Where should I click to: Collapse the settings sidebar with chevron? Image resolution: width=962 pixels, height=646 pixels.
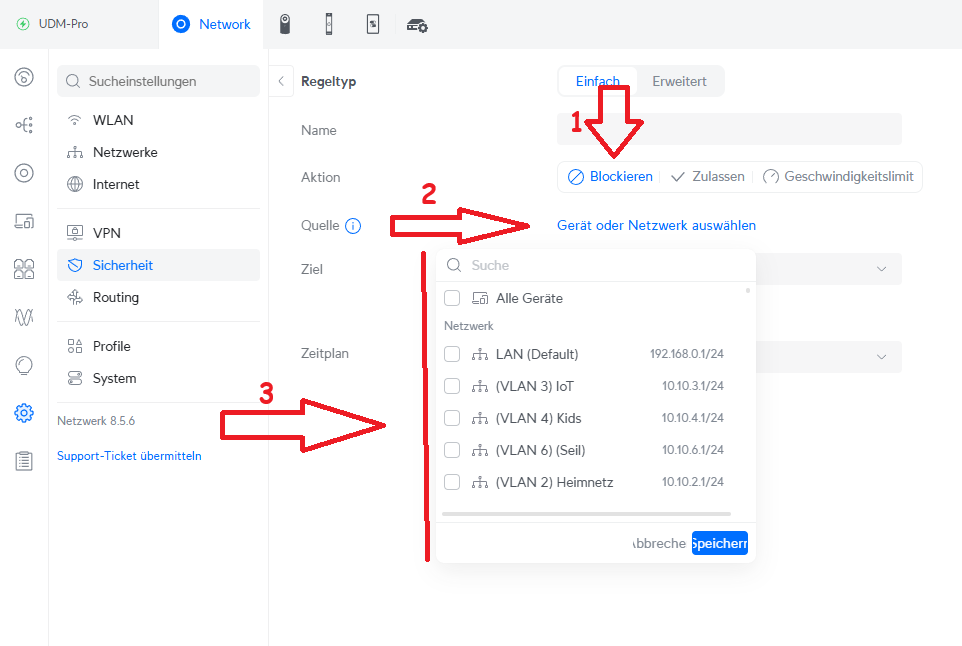tap(281, 81)
